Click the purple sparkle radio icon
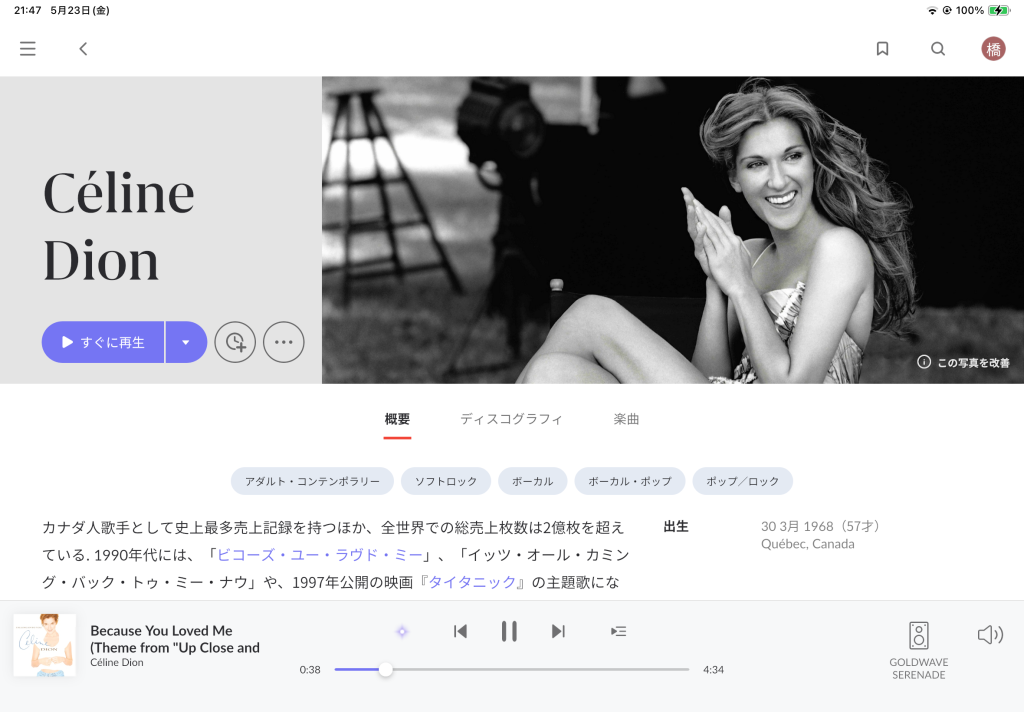 [402, 632]
